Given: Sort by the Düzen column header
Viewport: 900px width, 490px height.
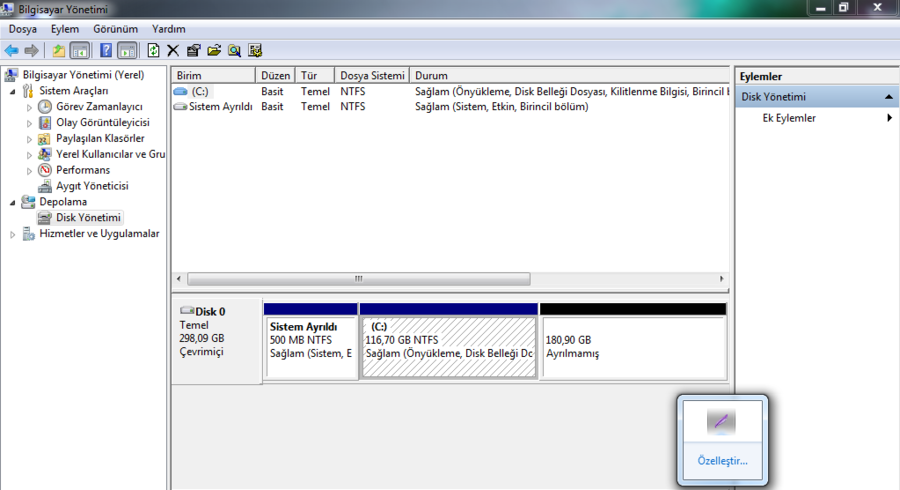Looking at the screenshot, I should (x=276, y=75).
